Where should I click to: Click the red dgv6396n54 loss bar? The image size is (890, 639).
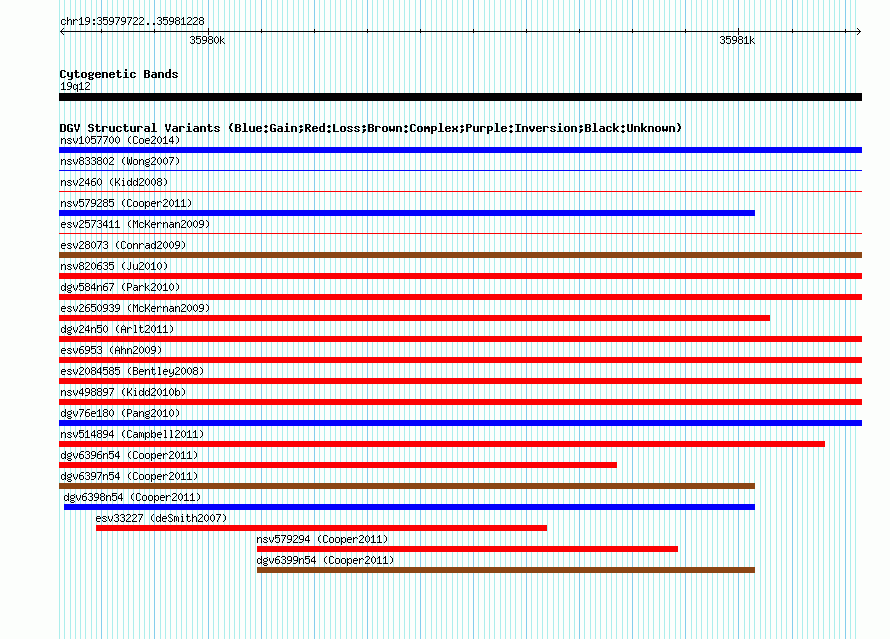click(338, 465)
